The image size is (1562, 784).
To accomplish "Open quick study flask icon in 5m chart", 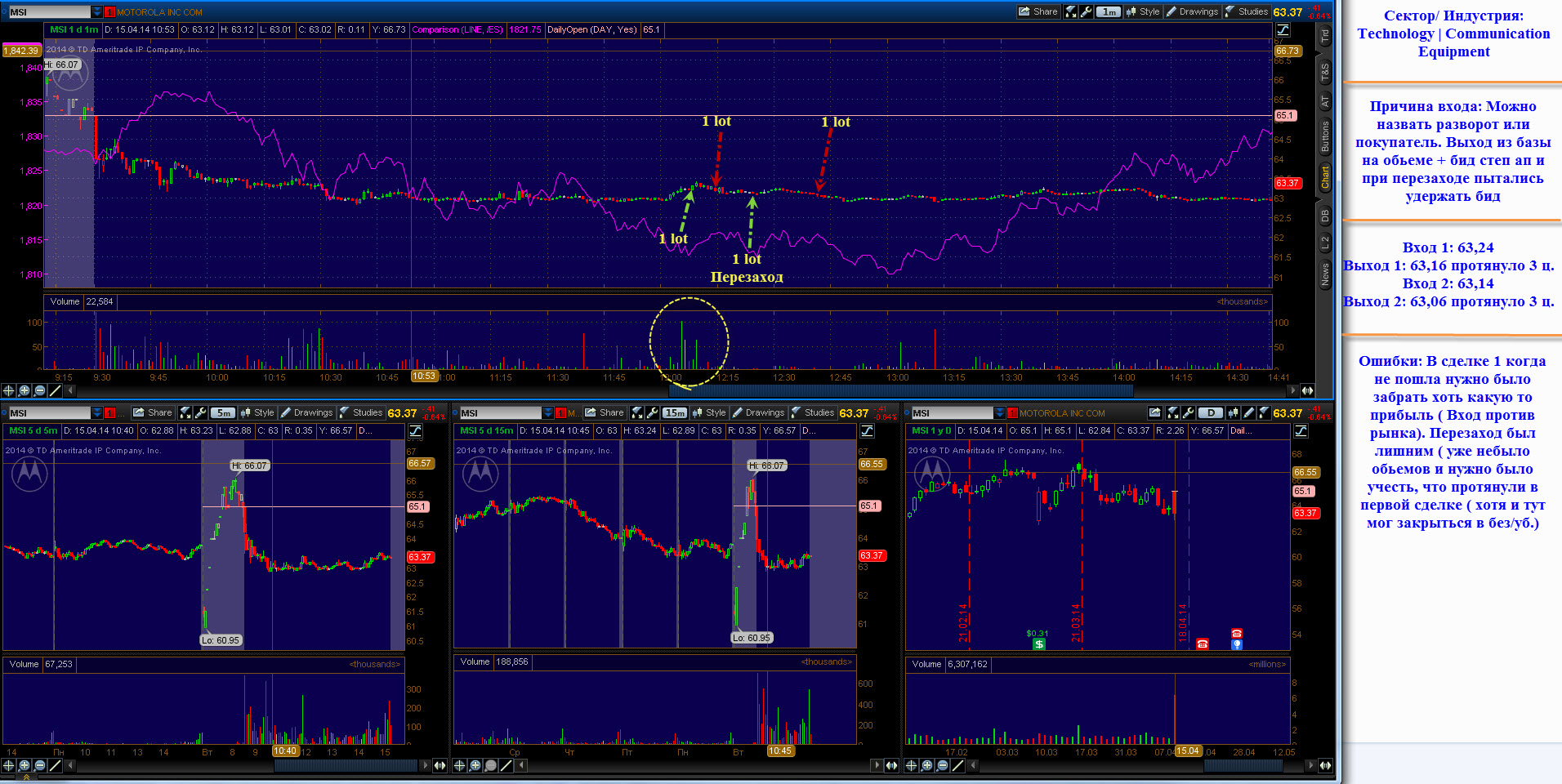I will point(185,412).
